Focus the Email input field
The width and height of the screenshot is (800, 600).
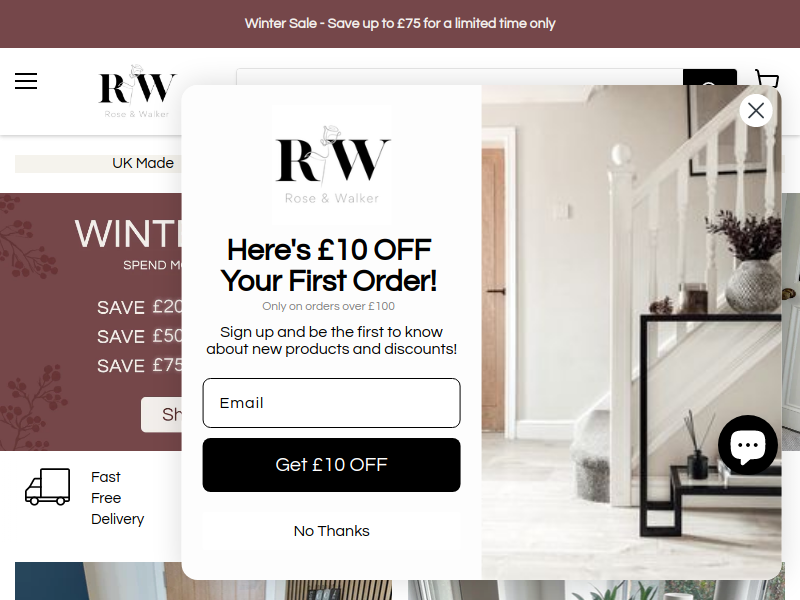pos(332,403)
